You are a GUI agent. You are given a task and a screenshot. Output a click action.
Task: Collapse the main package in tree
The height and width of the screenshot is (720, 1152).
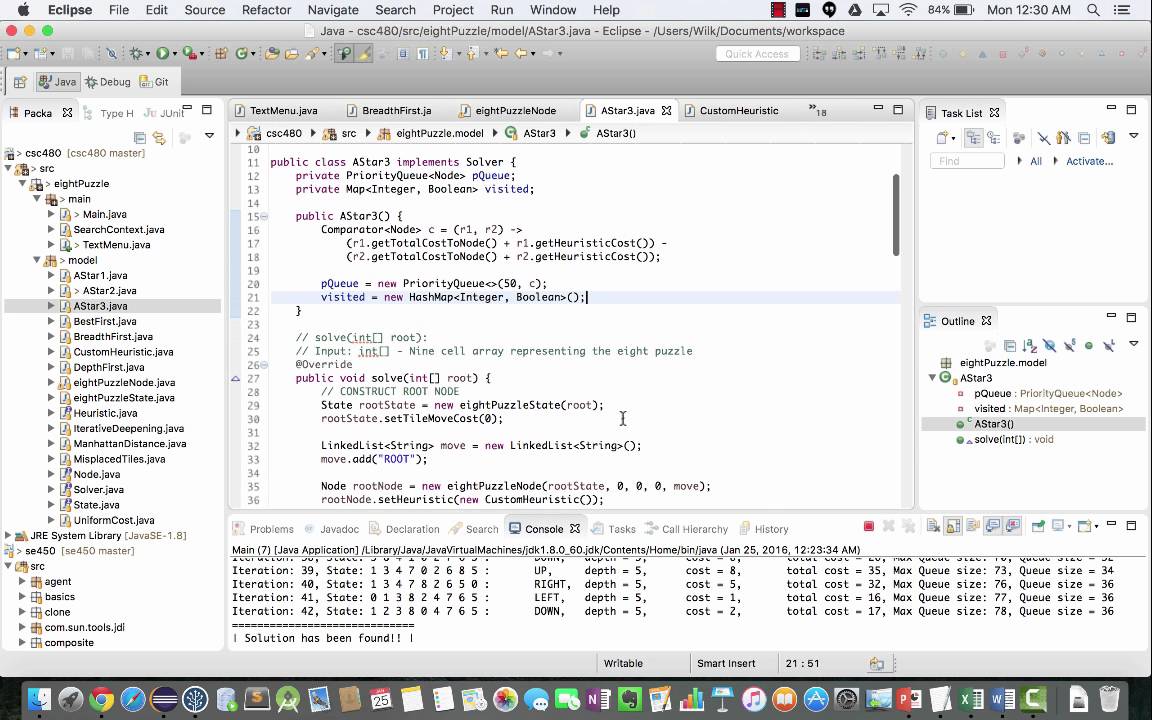(x=36, y=199)
